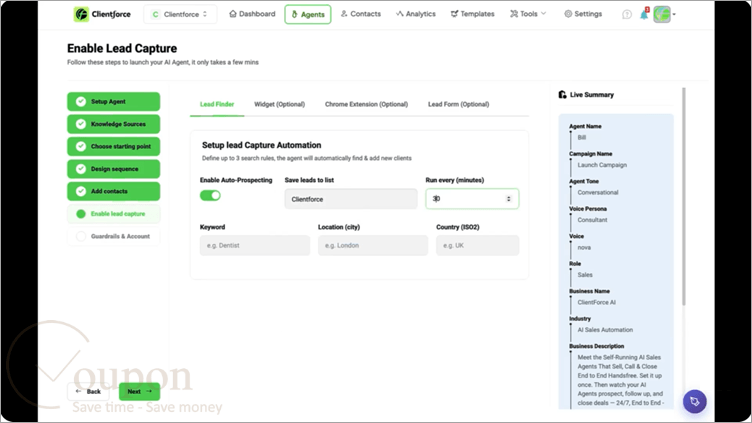
Task: Go to the Dashboard page
Action: pos(252,14)
